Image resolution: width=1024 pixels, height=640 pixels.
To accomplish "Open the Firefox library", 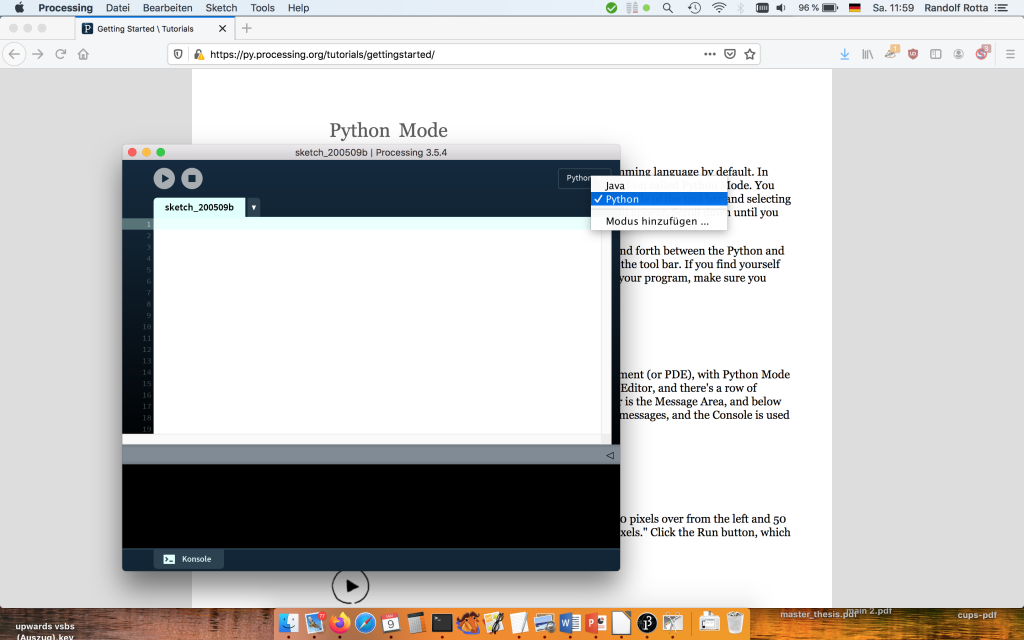I will 868,53.
